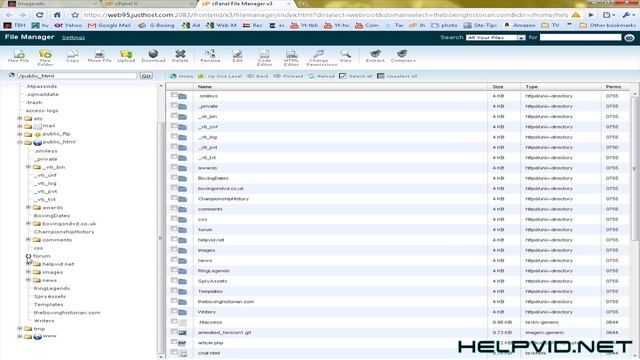
Task: Switch to cPanel File Manager tab
Action: click(x=247, y=4)
